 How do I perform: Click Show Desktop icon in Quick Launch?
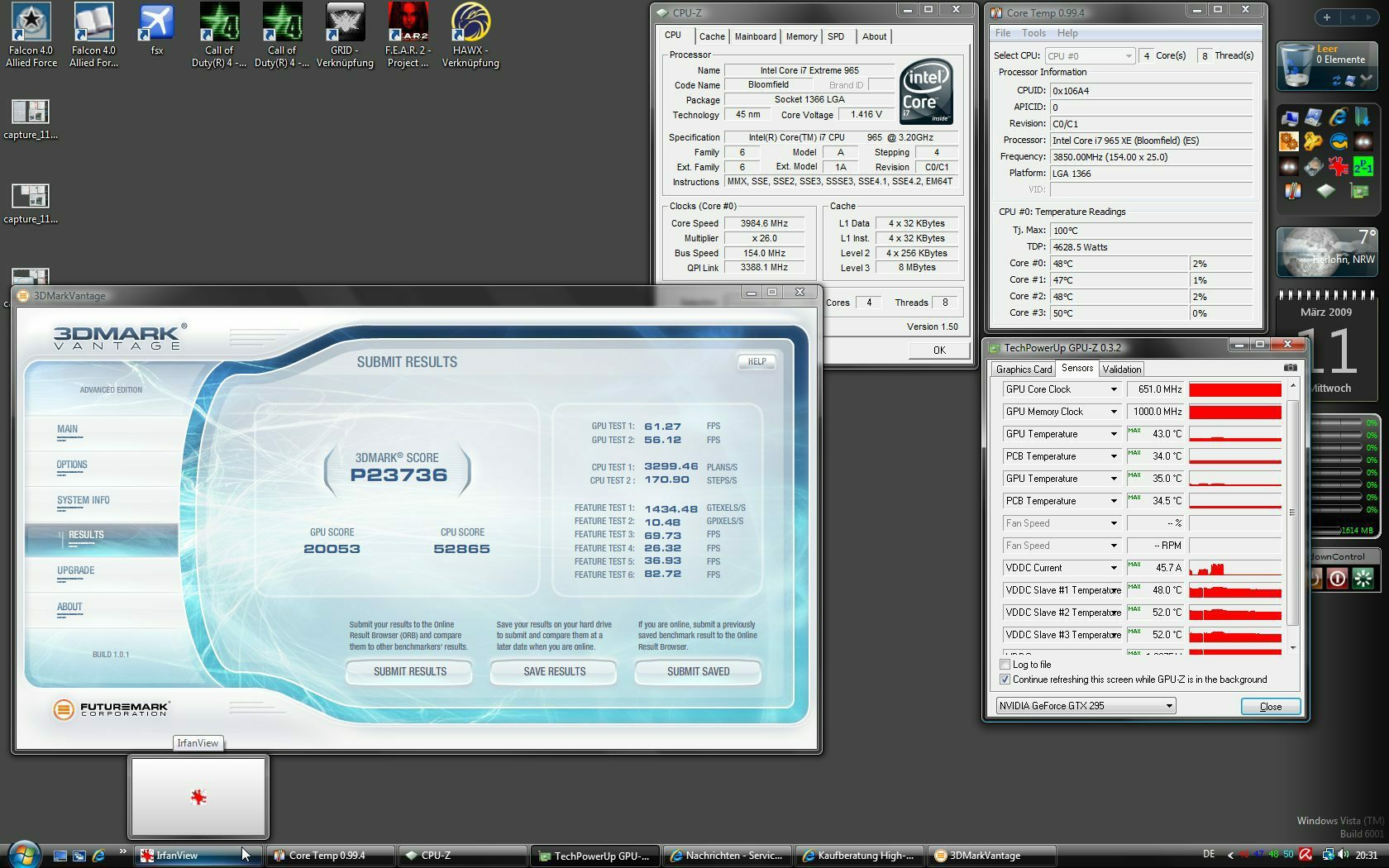point(60,856)
